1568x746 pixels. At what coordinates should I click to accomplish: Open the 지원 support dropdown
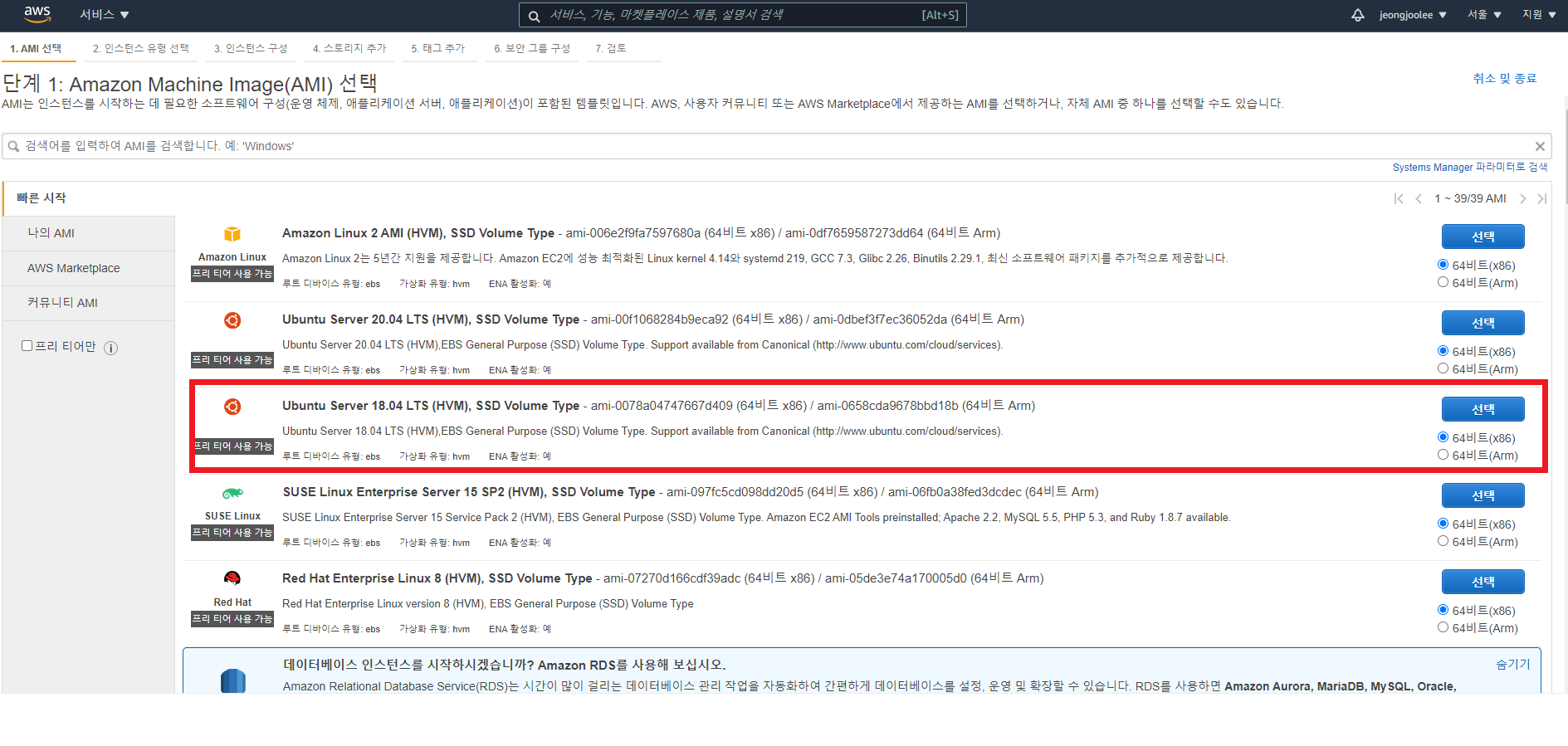click(x=1539, y=15)
